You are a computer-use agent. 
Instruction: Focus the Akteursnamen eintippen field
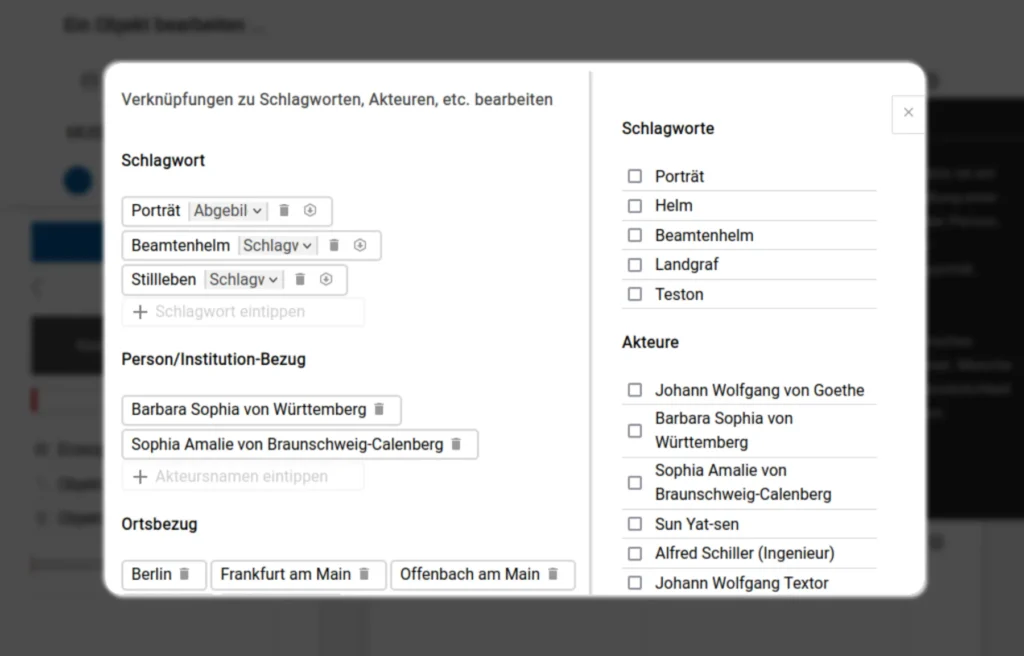click(x=243, y=476)
